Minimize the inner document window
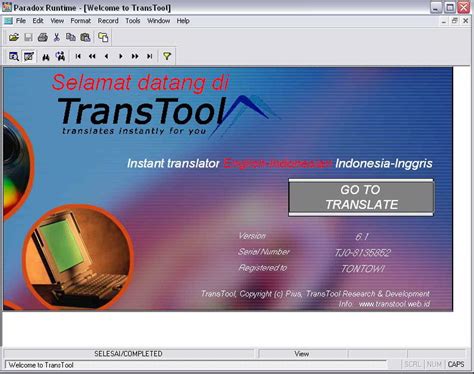This screenshot has height=374, width=474. tap(443, 21)
